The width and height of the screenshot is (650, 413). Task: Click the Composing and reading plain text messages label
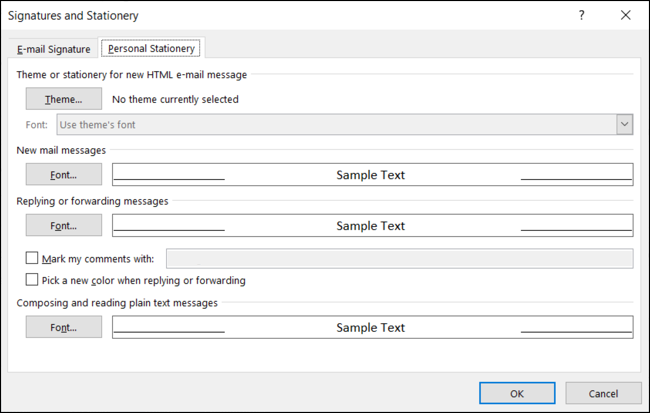coord(117,303)
